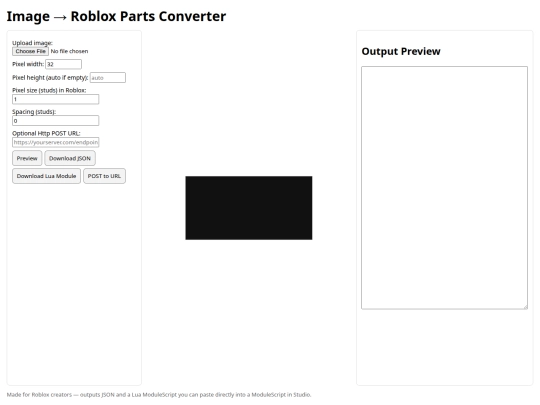Click the Output Preview resize handle
Viewport: 540px width, 405px height.
(x=526, y=307)
